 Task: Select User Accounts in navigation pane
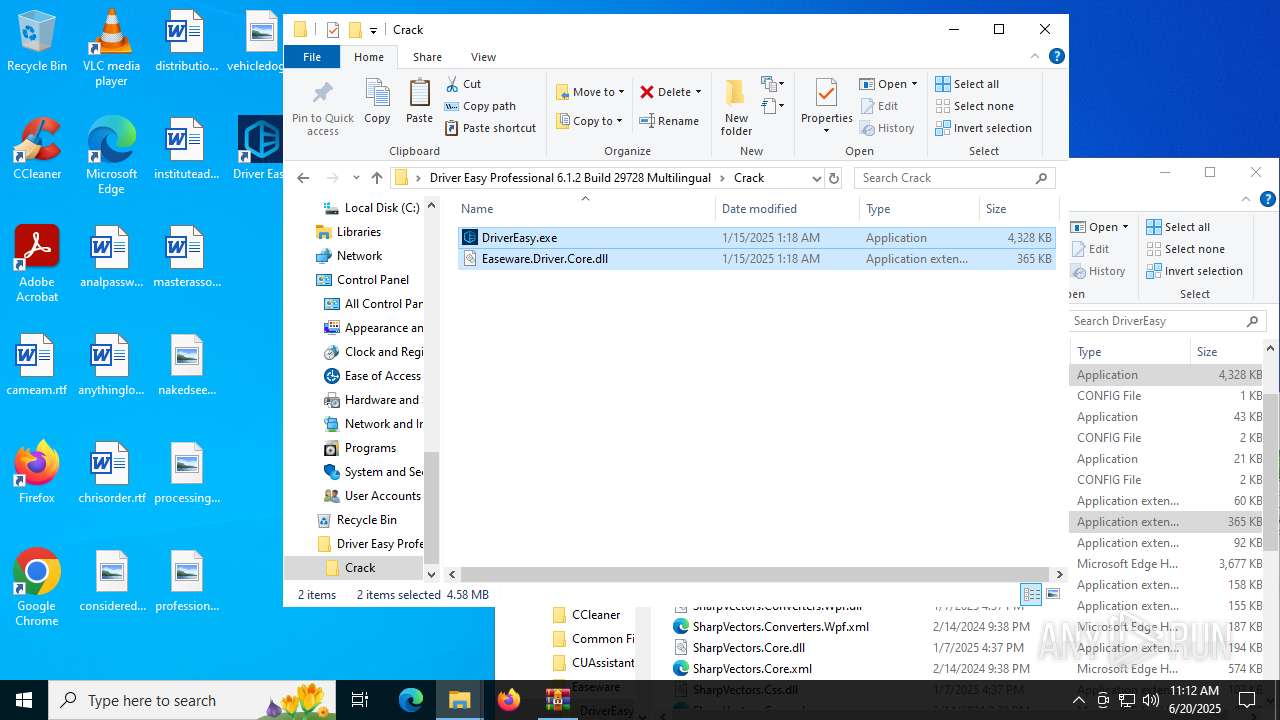(x=372, y=496)
